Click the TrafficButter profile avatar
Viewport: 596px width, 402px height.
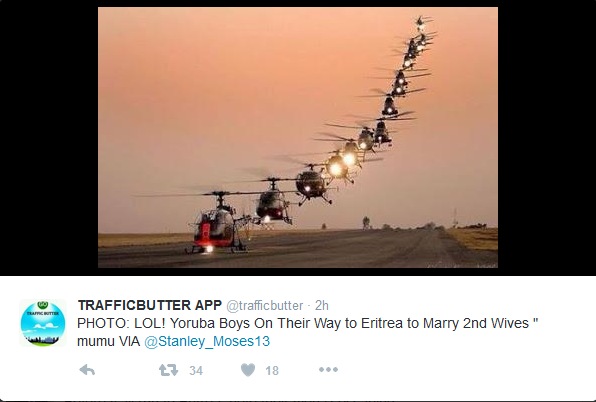[x=43, y=323]
